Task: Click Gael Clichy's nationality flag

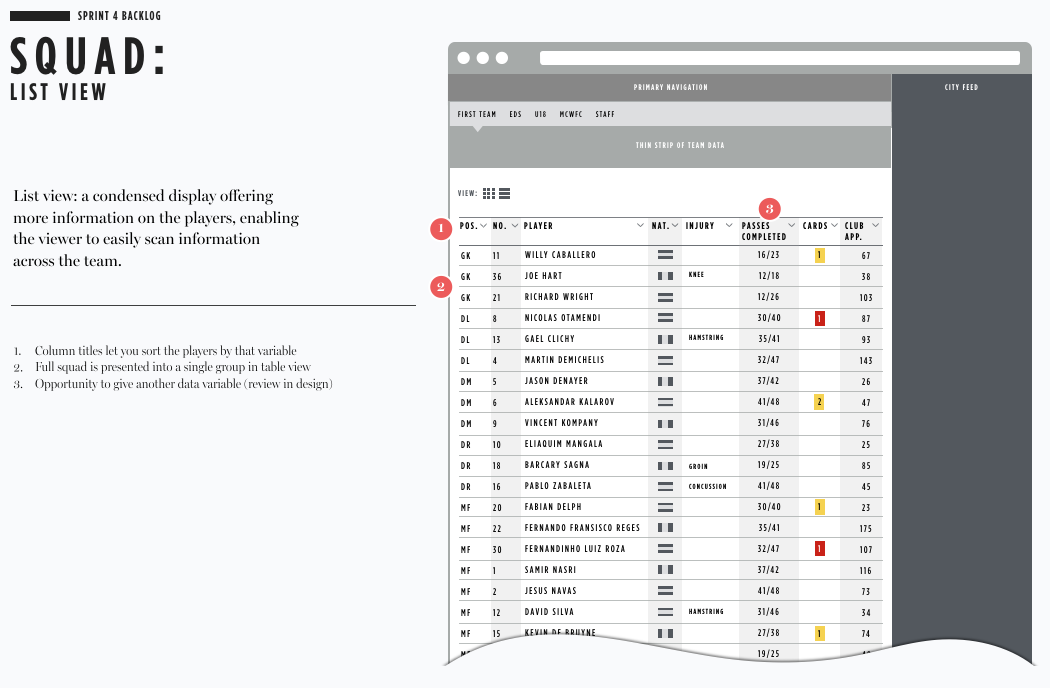Action: [x=665, y=339]
